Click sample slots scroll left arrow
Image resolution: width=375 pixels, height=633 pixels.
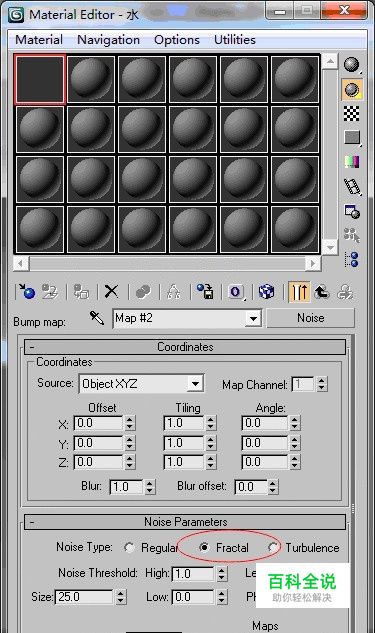coord(21,264)
